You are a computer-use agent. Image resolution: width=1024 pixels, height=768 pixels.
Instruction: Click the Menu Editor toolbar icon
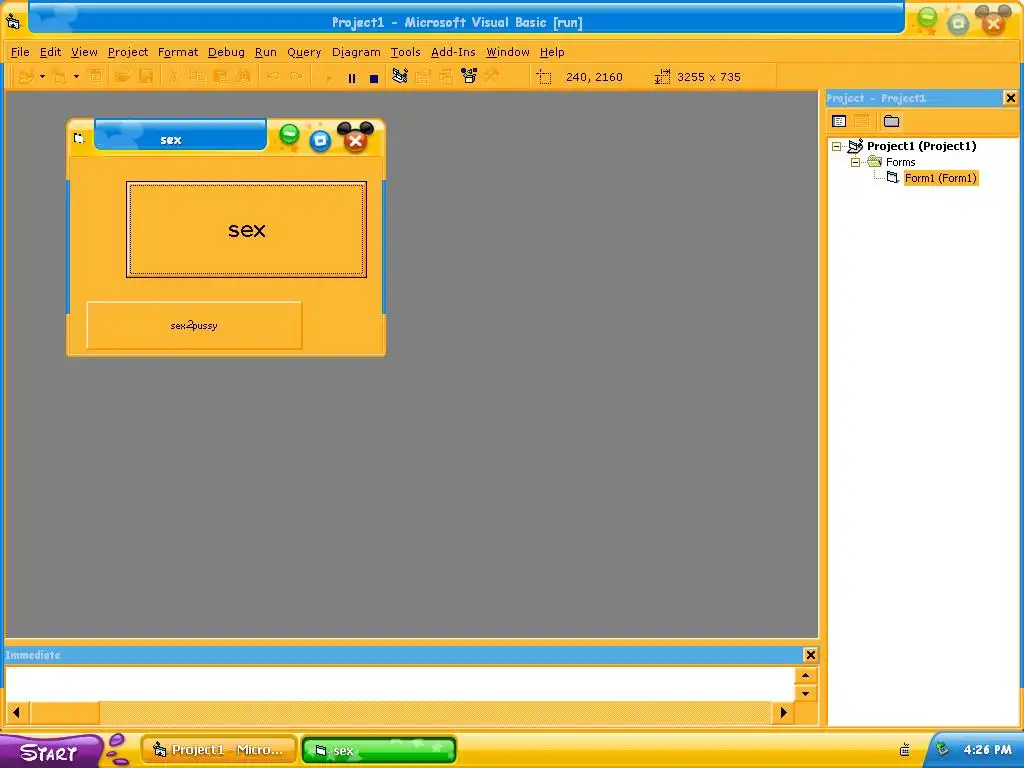pos(95,76)
